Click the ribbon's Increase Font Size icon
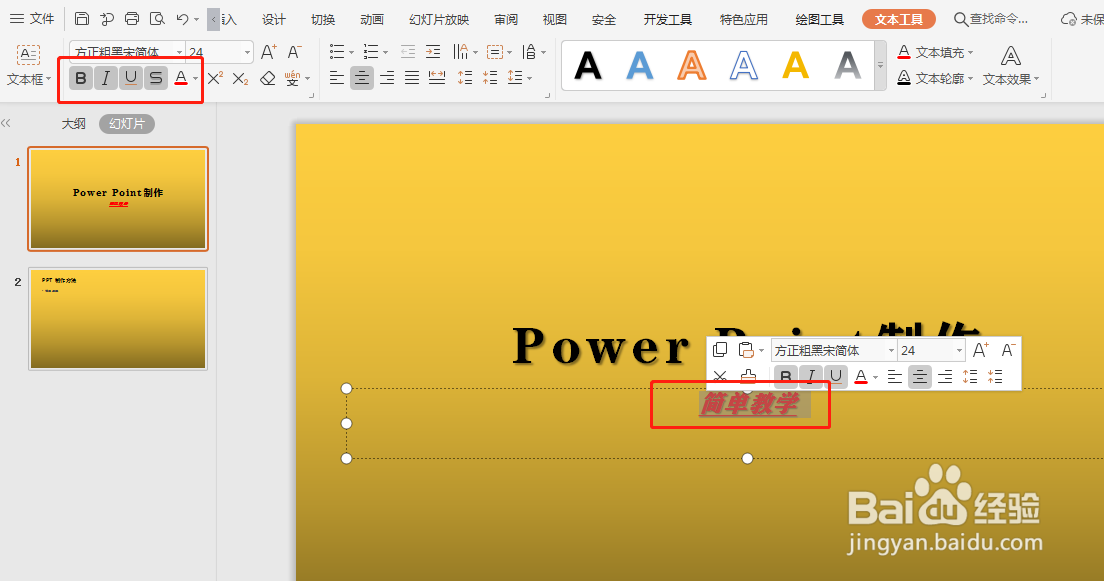 [x=268, y=51]
